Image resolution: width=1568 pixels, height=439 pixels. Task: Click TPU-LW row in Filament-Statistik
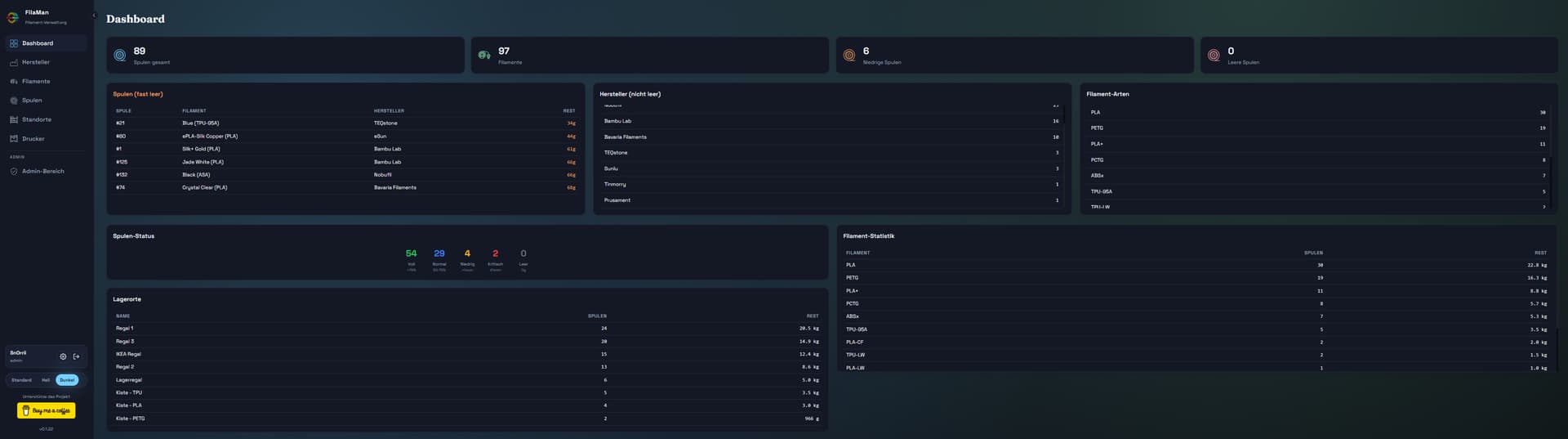pyautogui.click(x=1196, y=355)
